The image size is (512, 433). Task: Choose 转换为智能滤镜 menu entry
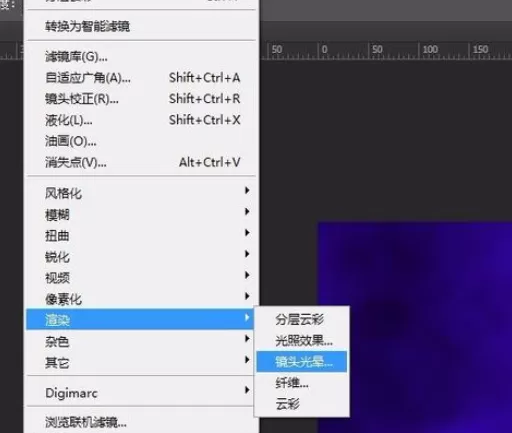(141, 26)
